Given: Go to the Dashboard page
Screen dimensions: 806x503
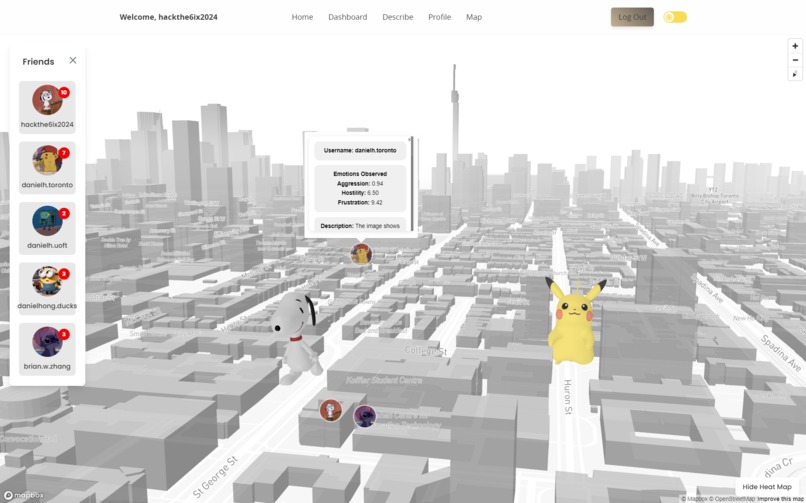Looking at the screenshot, I should point(347,17).
